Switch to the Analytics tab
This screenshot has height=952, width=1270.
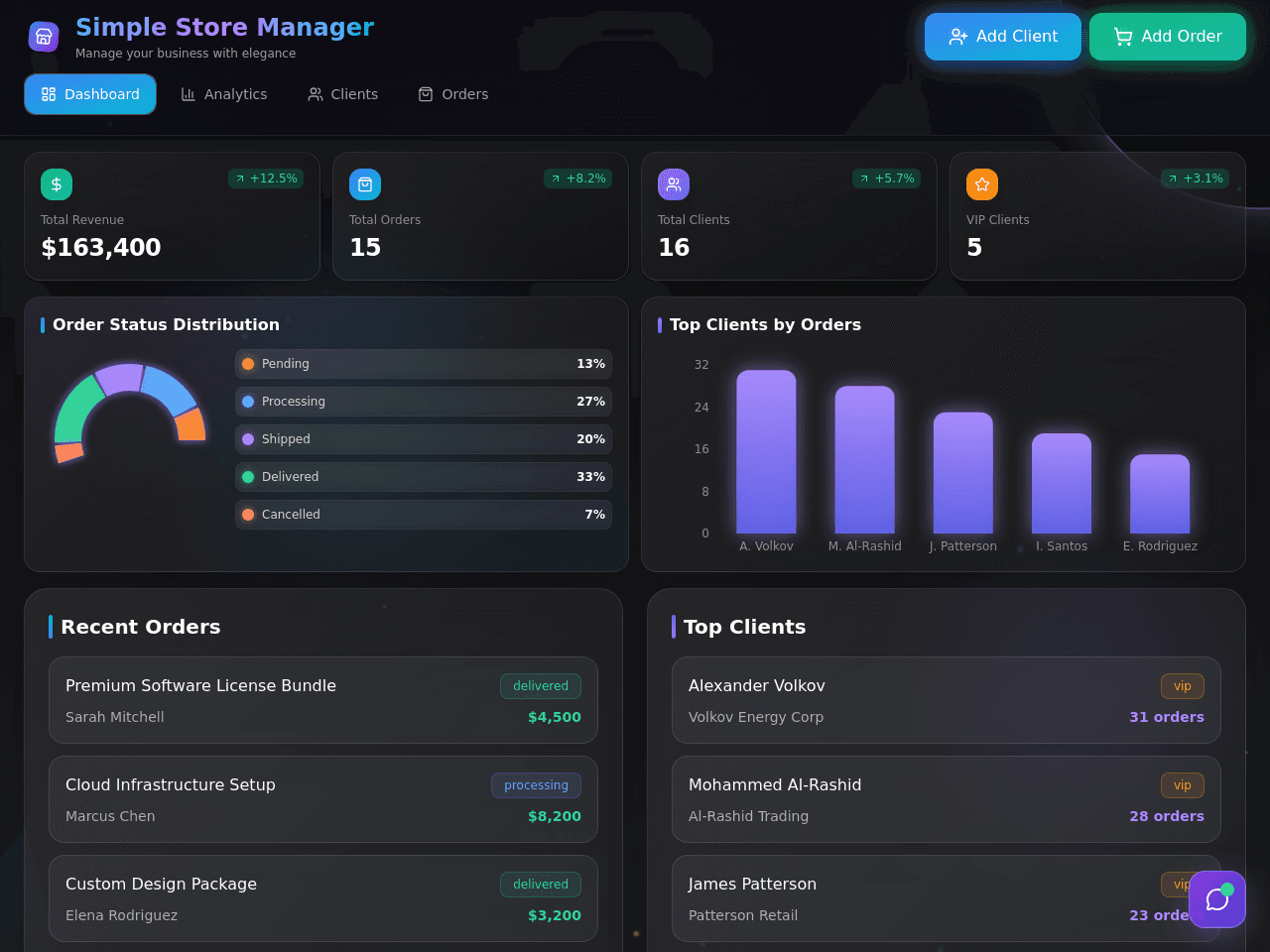pos(224,94)
